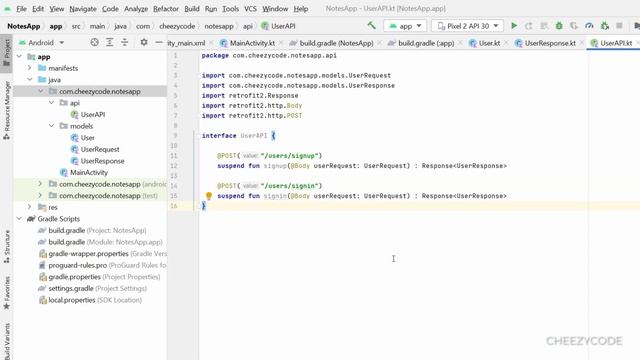Open the Structure tool window sidebar button
Image resolution: width=640 pixels, height=360 pixels.
click(x=7, y=247)
